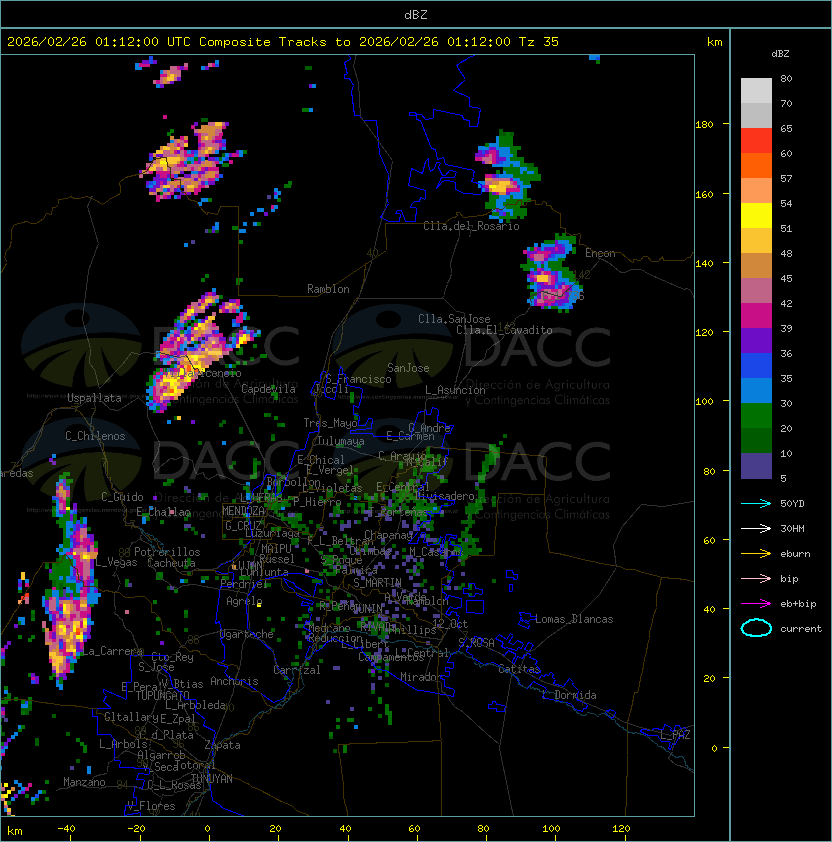Click the 'current' legend label
The image size is (832, 842).
[x=801, y=629]
